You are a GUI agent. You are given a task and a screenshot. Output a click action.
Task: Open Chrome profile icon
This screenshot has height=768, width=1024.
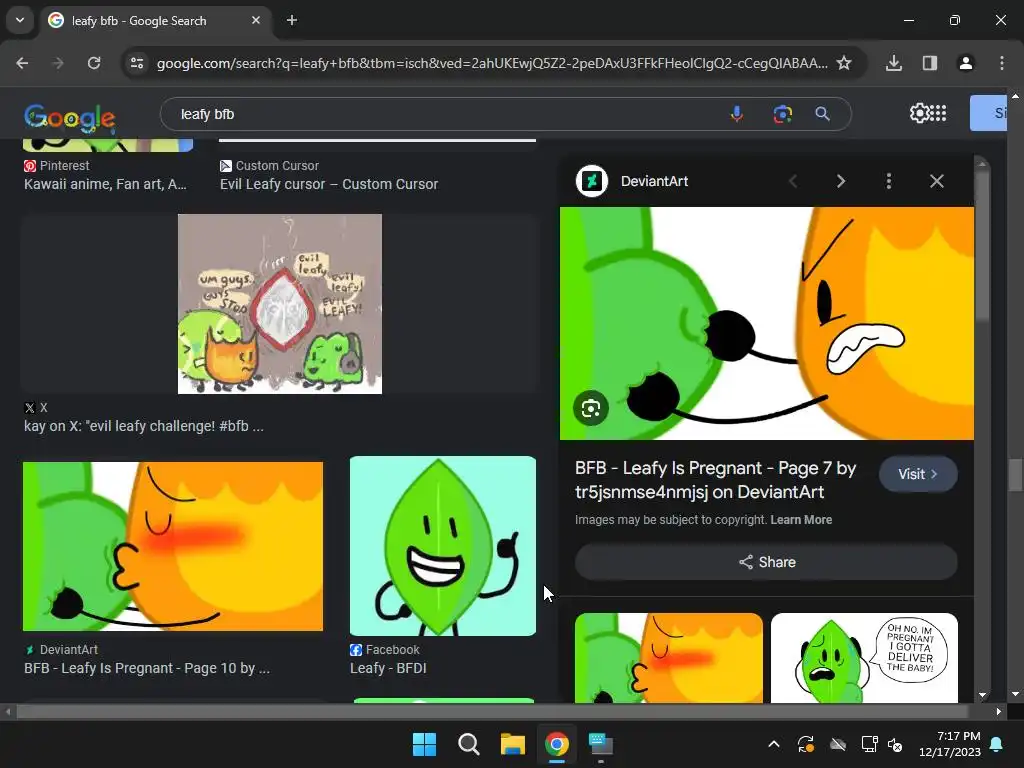pyautogui.click(x=966, y=63)
